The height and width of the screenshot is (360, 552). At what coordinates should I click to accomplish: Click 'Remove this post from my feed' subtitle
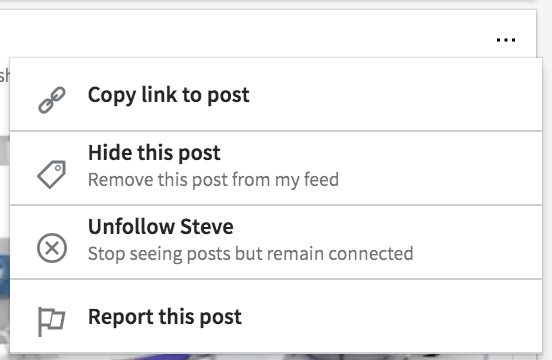[213, 179]
